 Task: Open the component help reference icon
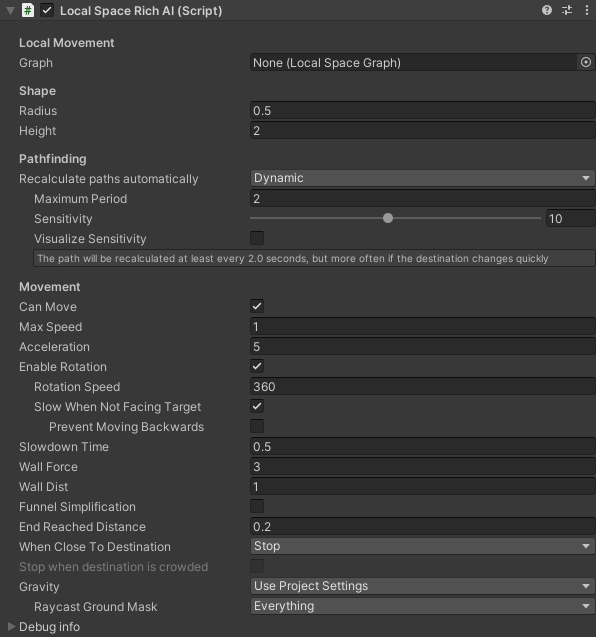pyautogui.click(x=547, y=10)
